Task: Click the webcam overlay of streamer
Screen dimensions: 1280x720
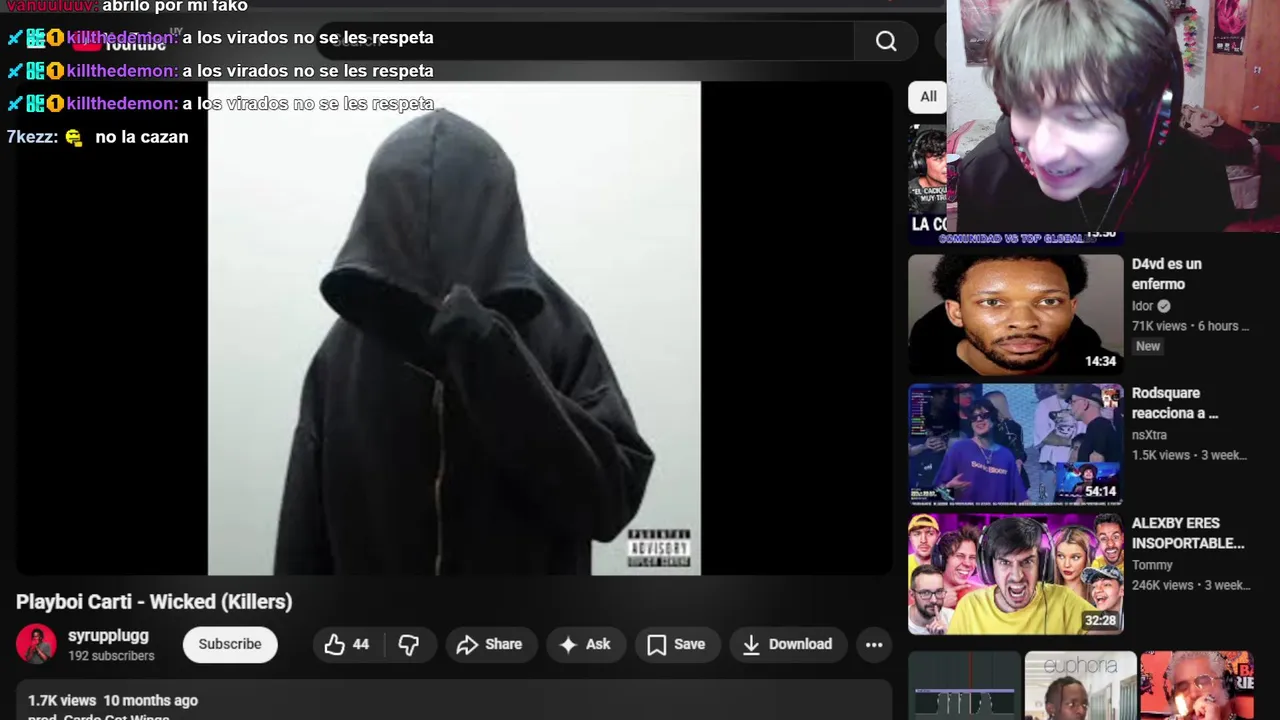Action: click(1113, 116)
